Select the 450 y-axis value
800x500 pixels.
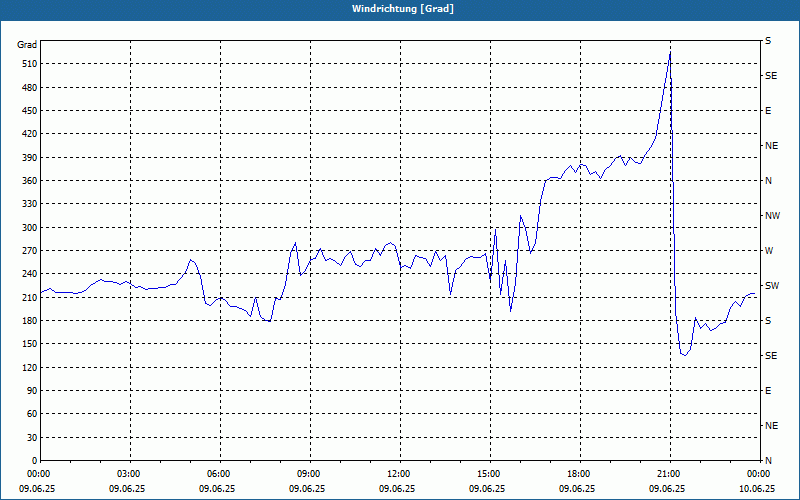(x=30, y=111)
